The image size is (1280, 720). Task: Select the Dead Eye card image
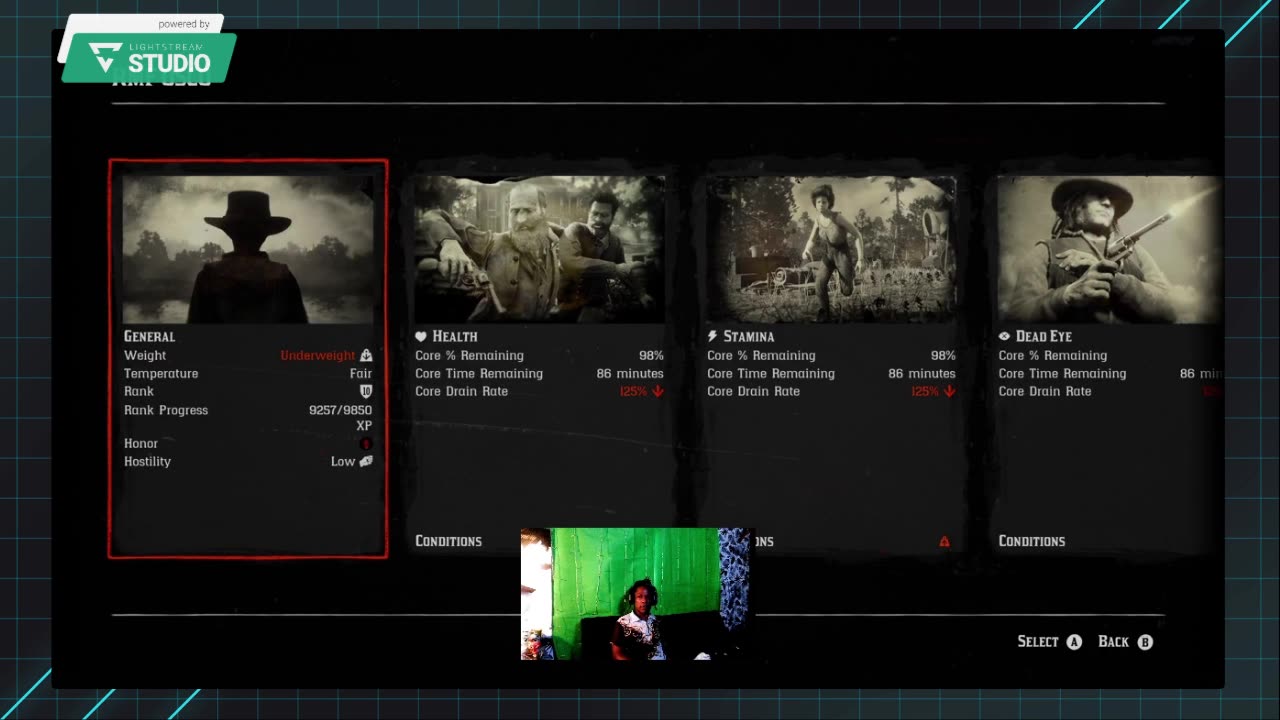pyautogui.click(x=1110, y=250)
